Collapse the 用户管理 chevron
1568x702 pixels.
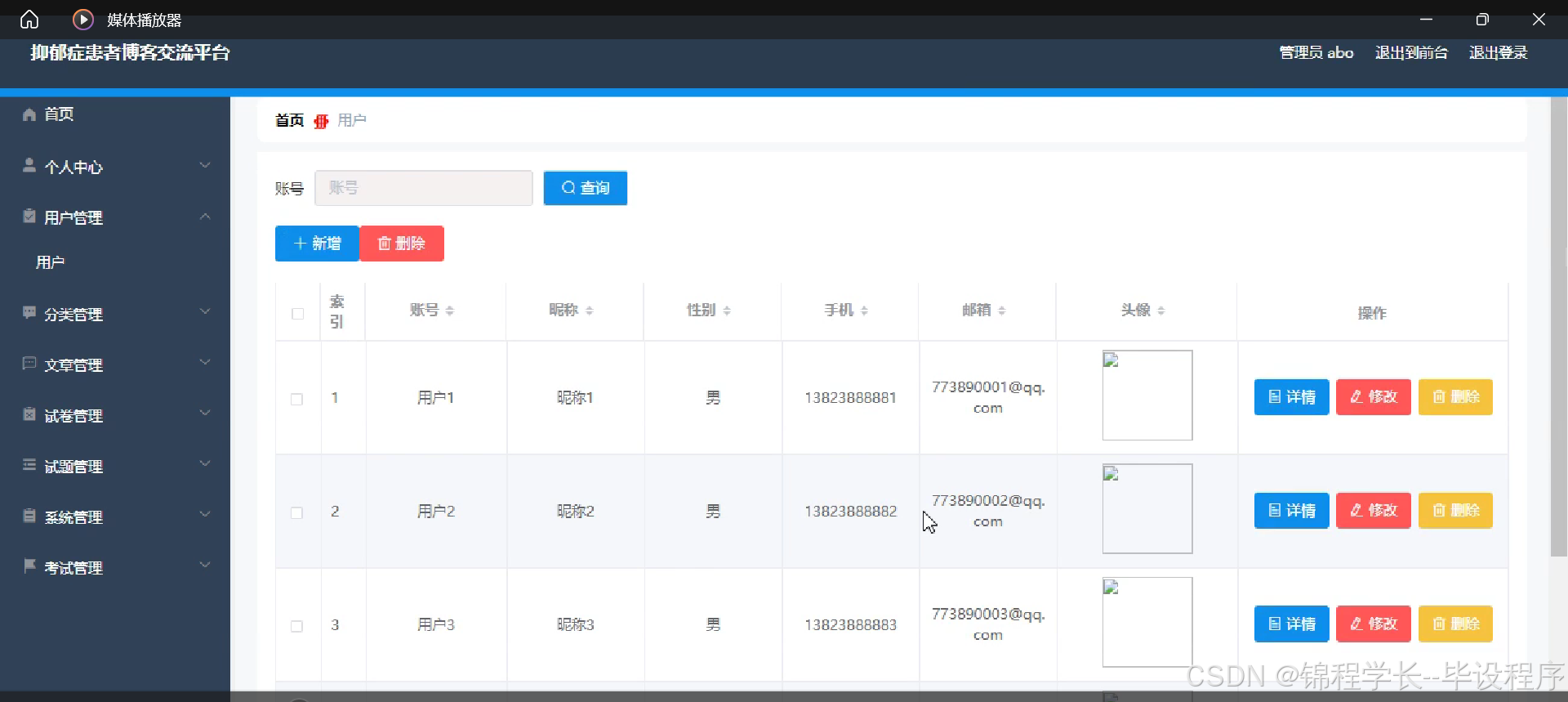205,217
